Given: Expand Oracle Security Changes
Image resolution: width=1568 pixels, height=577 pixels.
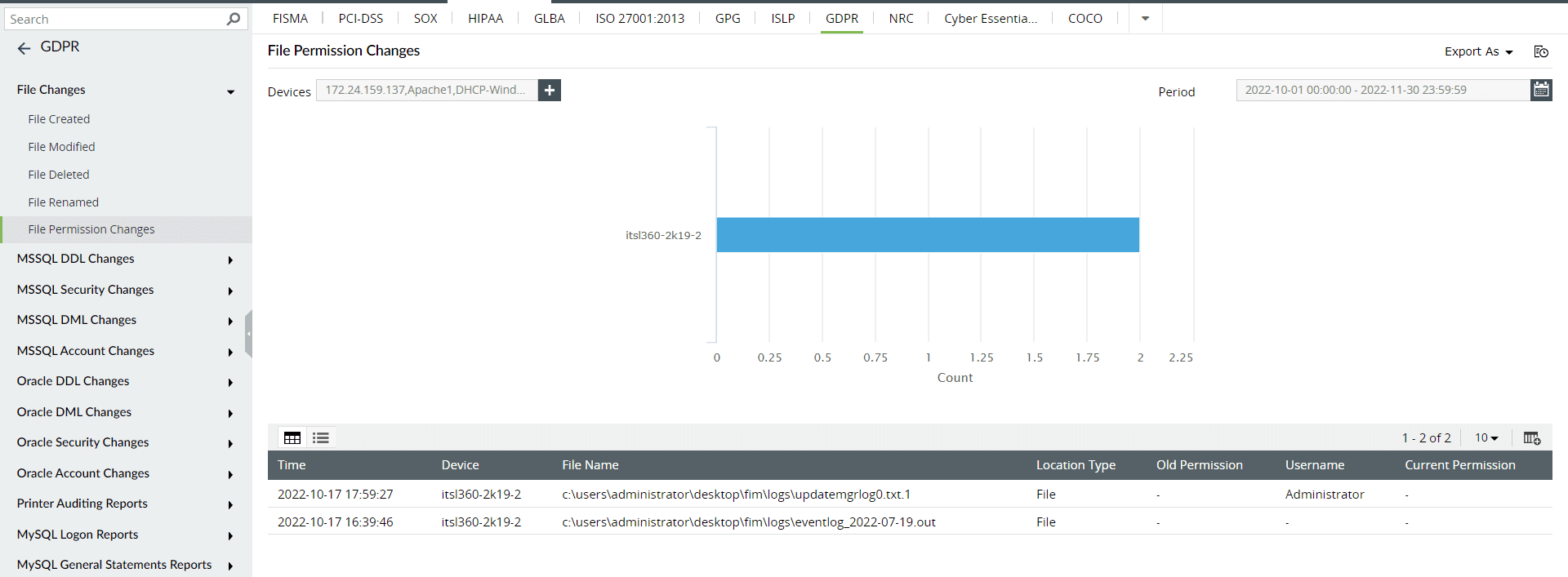Looking at the screenshot, I should pos(231,444).
